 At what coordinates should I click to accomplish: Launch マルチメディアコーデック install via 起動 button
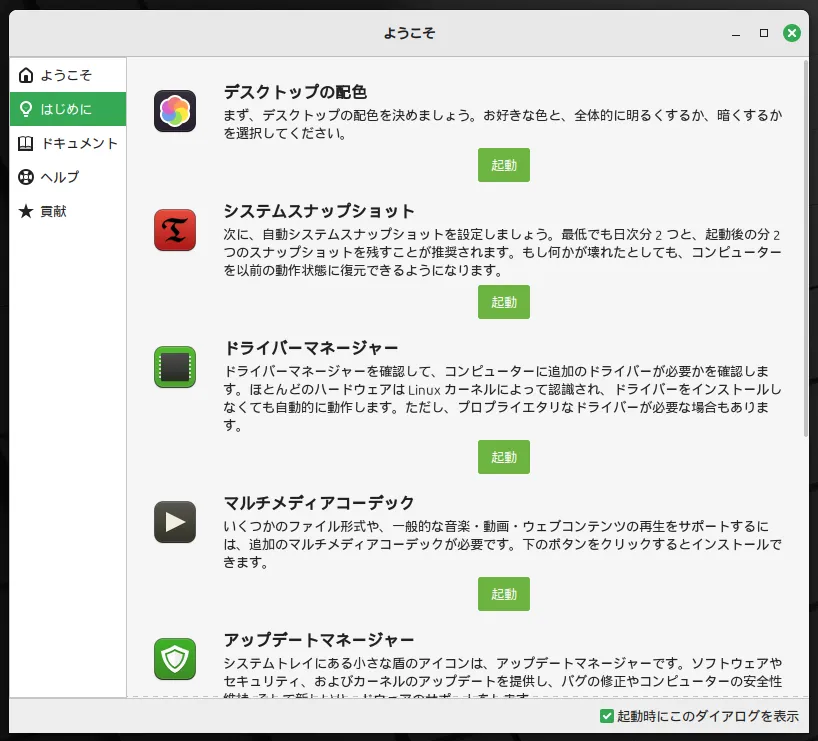503,594
